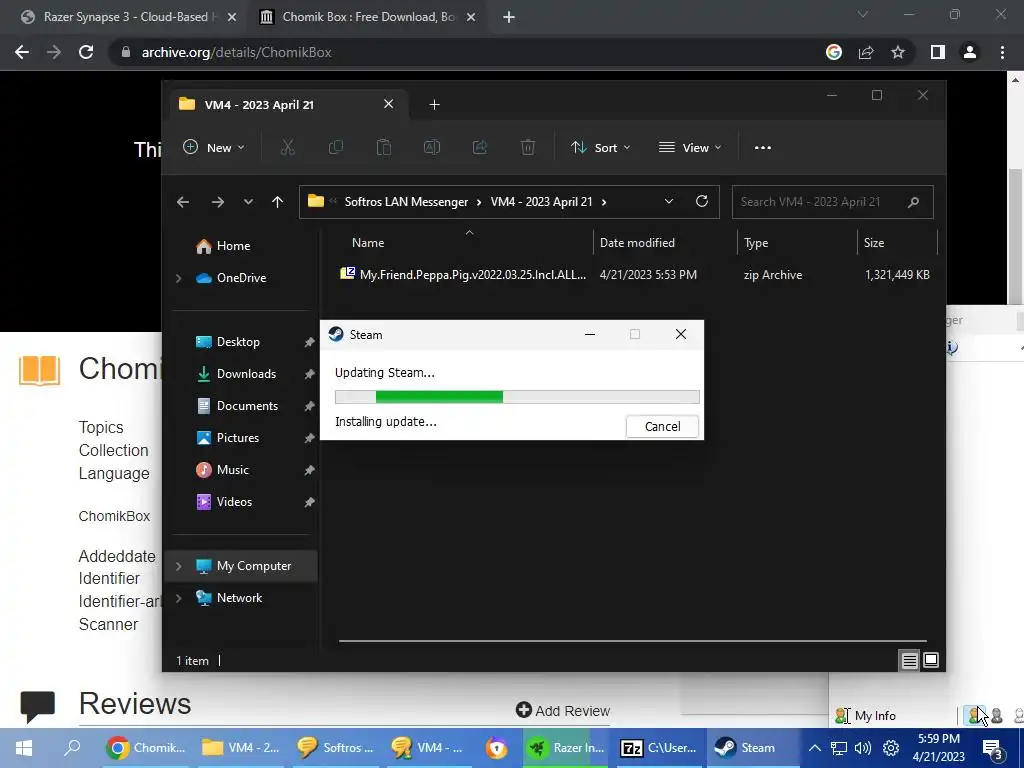Go back in File Explorer
The image size is (1024, 768).
tap(183, 202)
